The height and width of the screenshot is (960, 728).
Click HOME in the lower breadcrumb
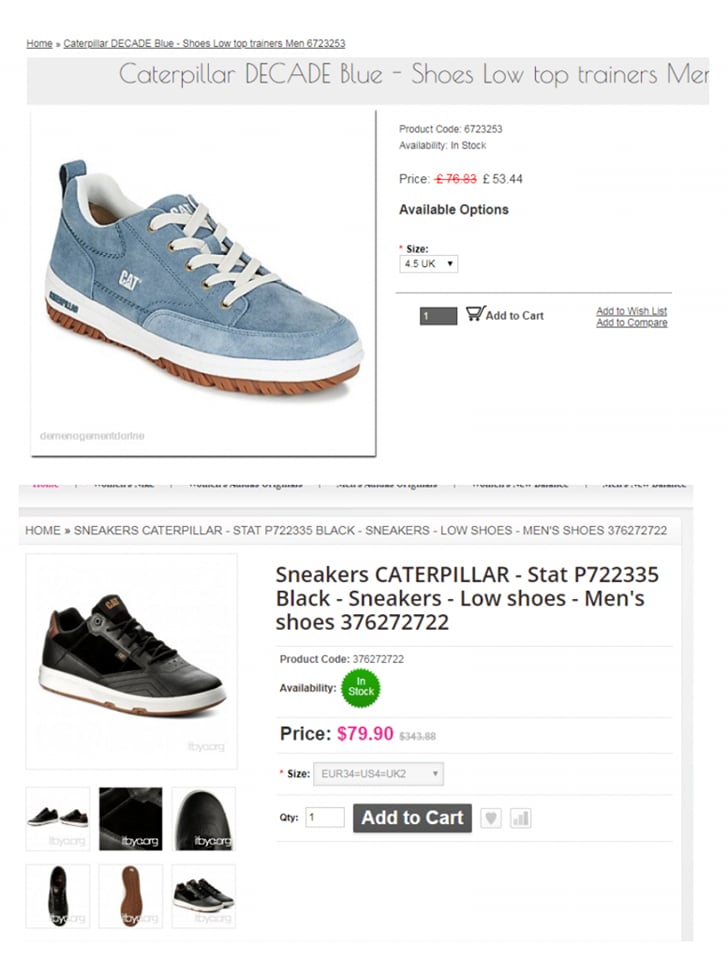[x=43, y=530]
